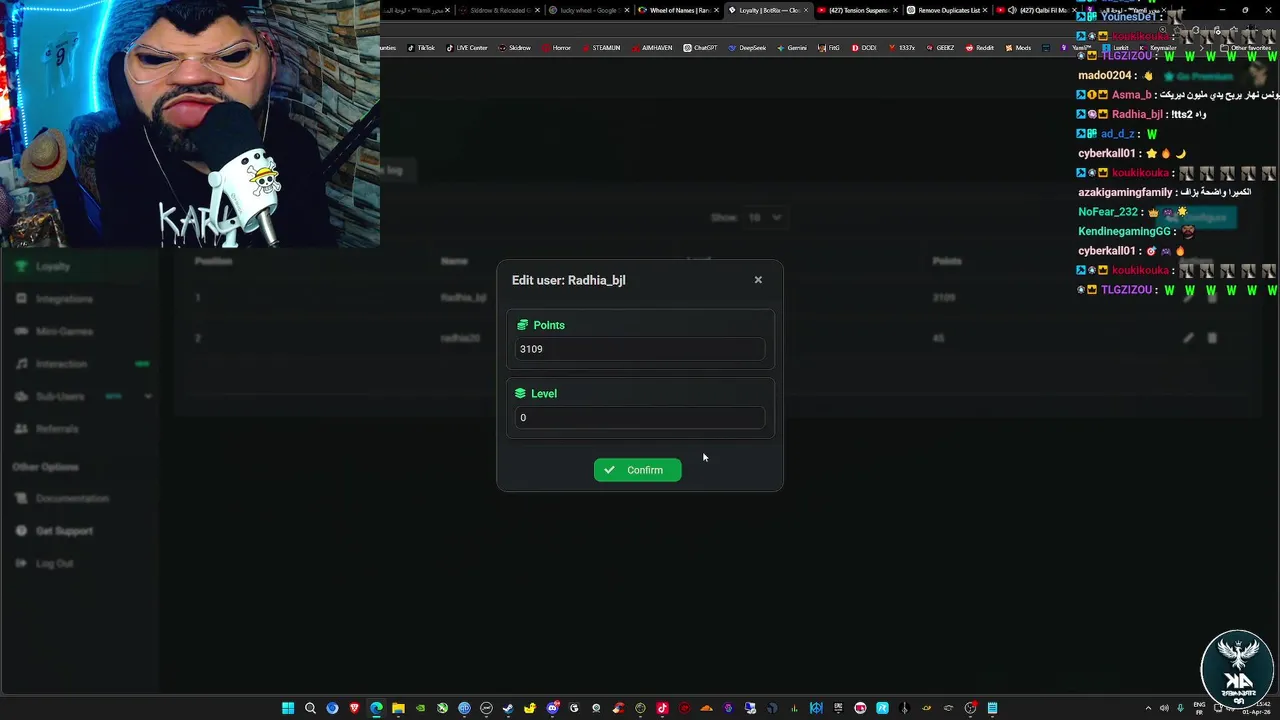Click the Position column header
The width and height of the screenshot is (1280, 720).
[x=213, y=261]
